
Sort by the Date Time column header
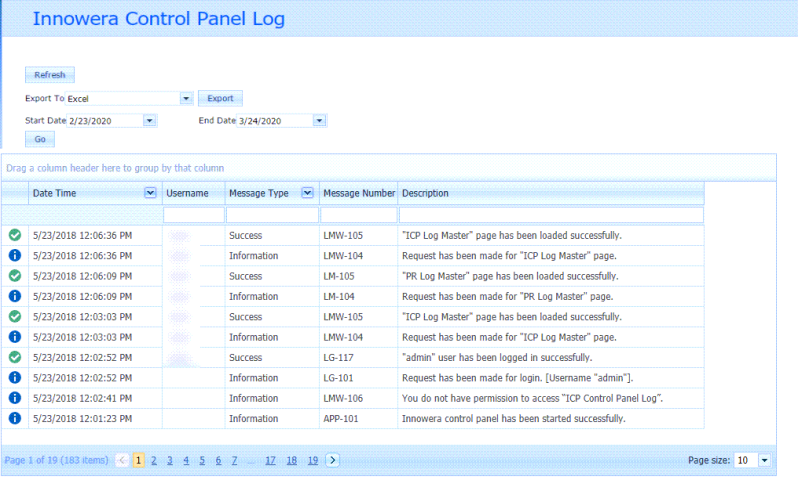54,193
